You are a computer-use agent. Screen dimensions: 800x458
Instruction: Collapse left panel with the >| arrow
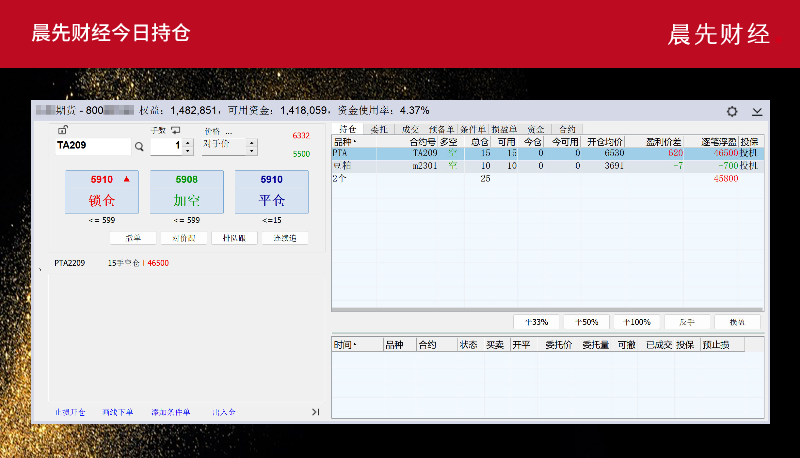coord(315,411)
